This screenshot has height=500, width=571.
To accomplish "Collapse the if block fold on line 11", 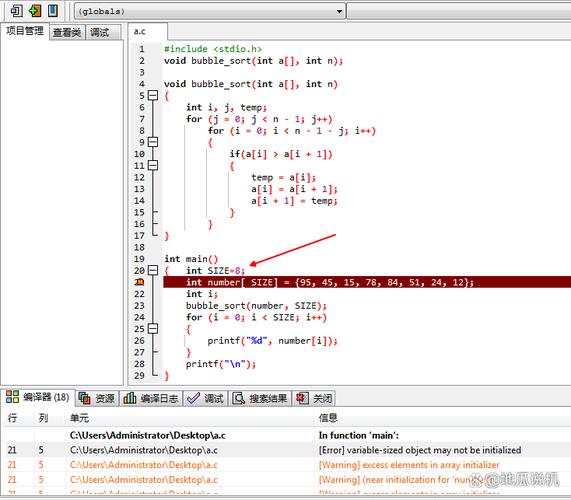I will [x=153, y=165].
